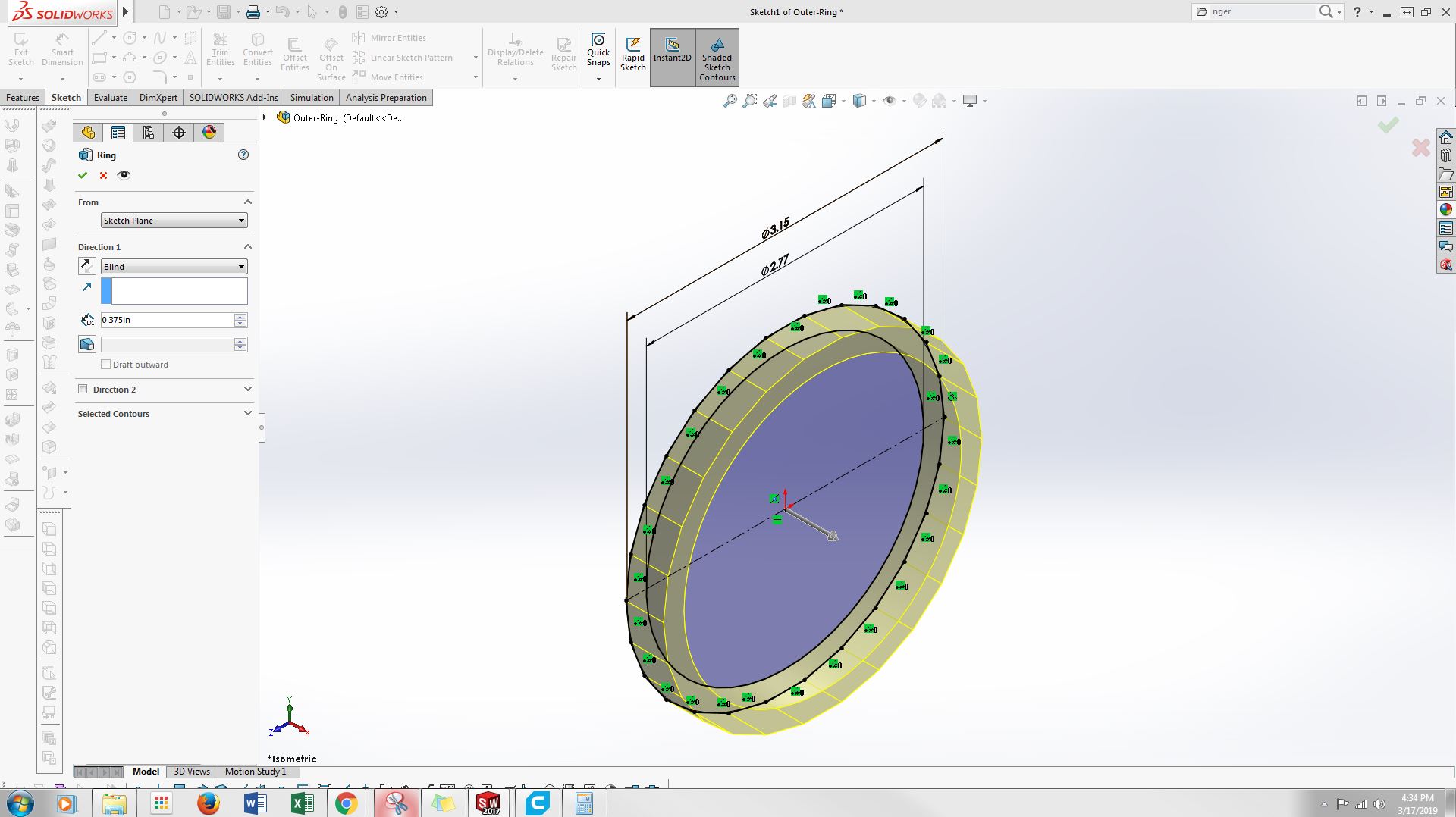The image size is (1456, 817).
Task: Switch to the Simulation tab
Action: [x=312, y=98]
